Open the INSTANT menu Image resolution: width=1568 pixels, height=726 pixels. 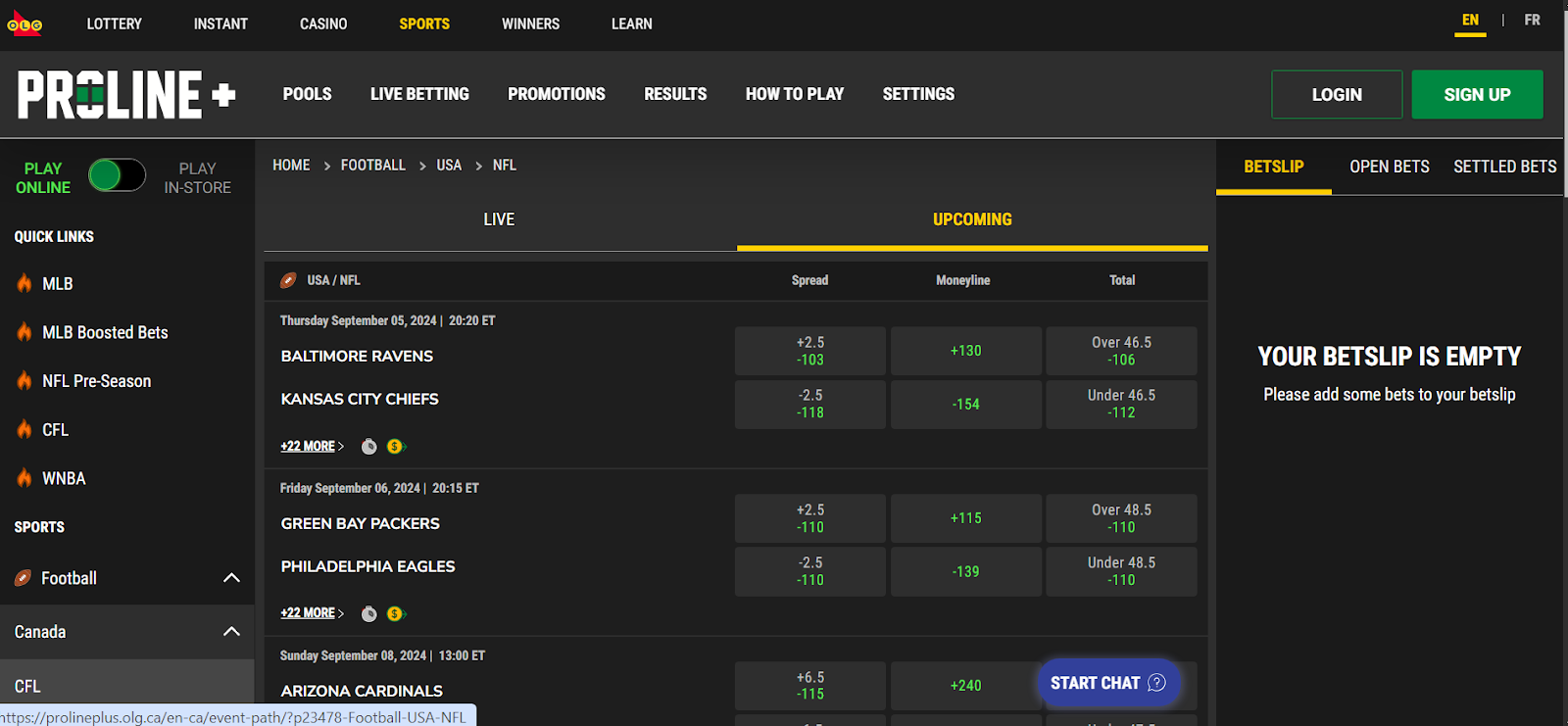[x=220, y=24]
